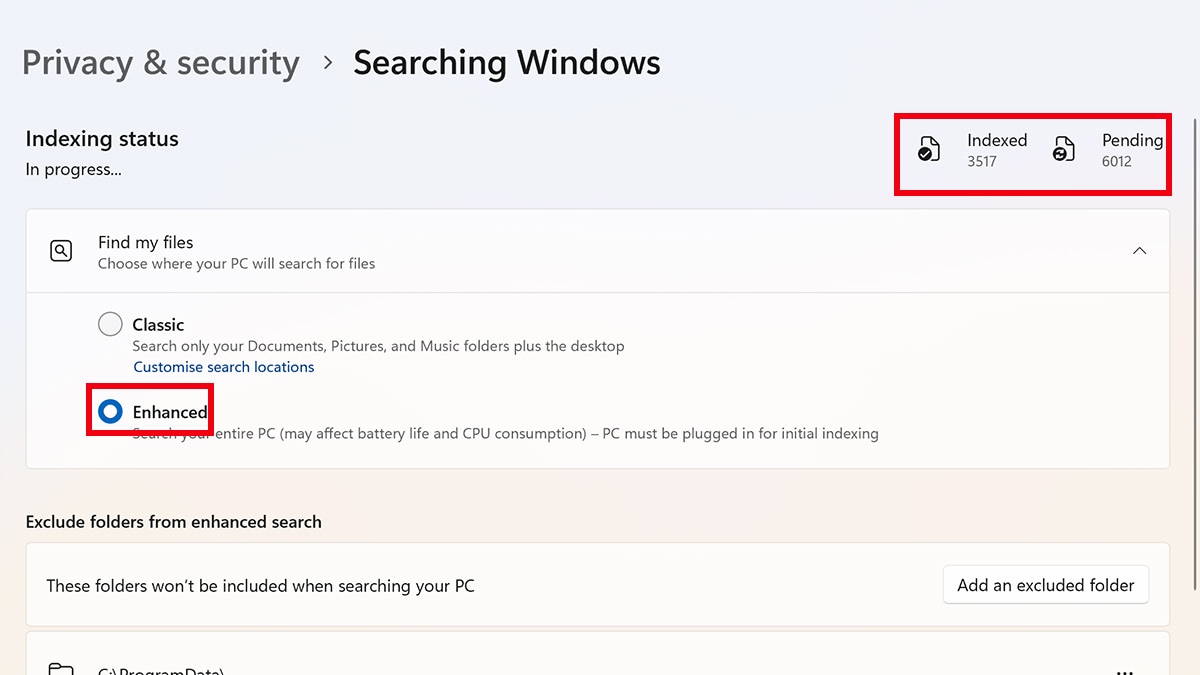Screen dimensions: 1200x675
Task: Click Add an excluded folder button
Action: click(1046, 585)
